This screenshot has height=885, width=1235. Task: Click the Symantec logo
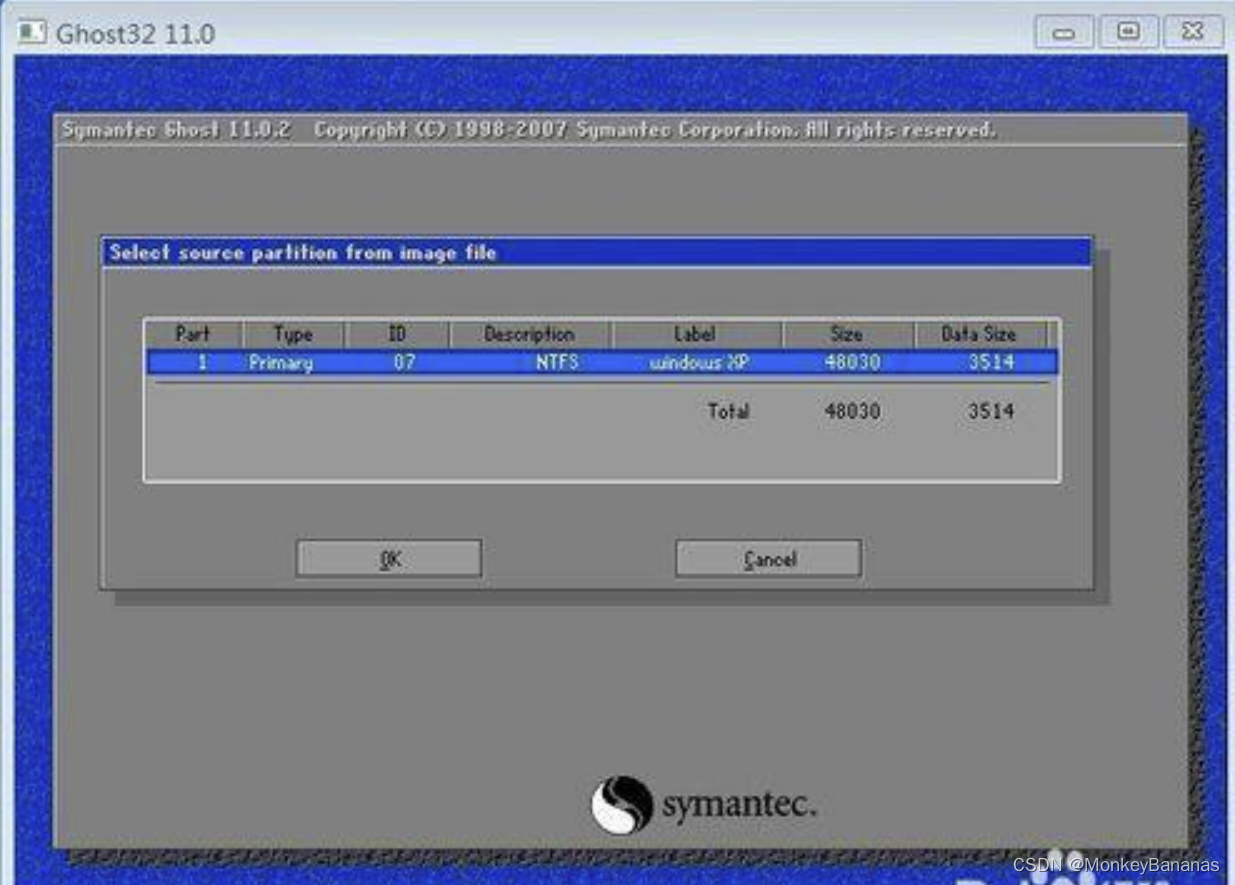point(703,805)
